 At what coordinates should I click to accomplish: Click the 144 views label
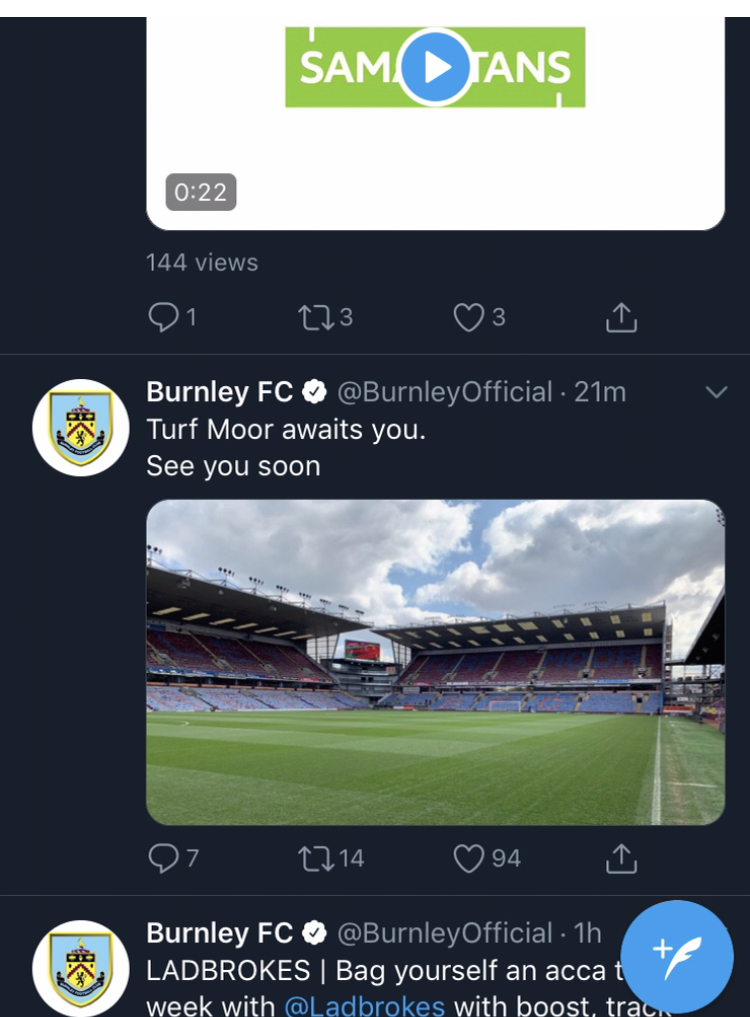click(202, 263)
